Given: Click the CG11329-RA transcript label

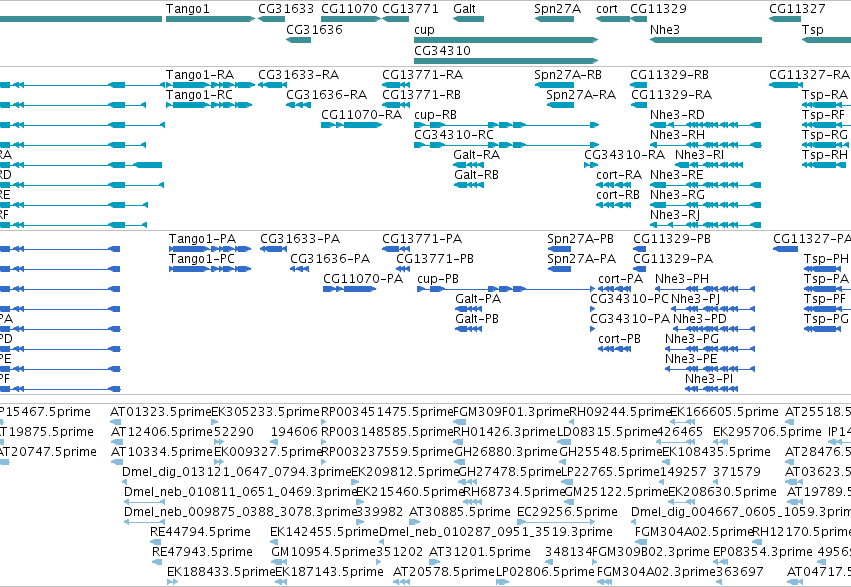Looking at the screenshot, I should (x=671, y=94).
